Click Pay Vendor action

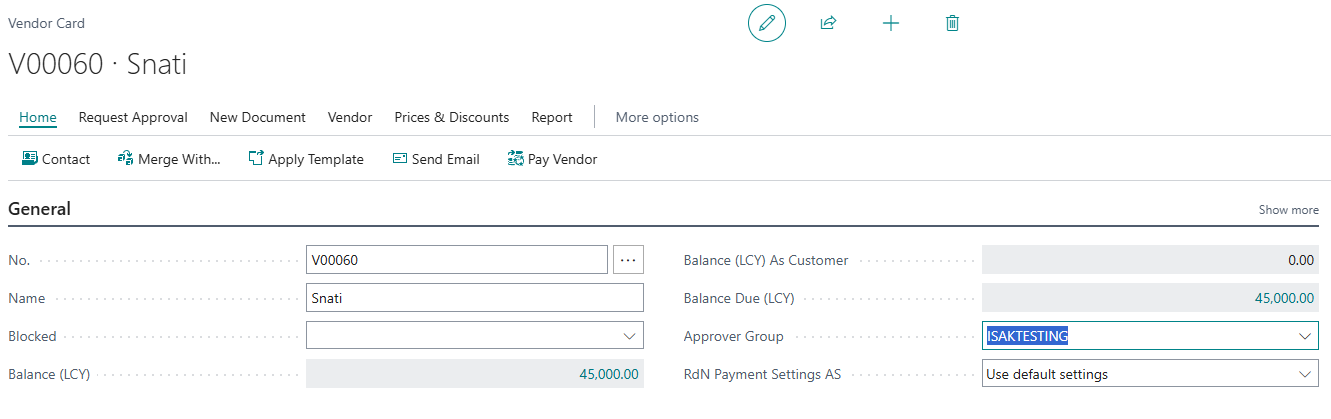(552, 159)
